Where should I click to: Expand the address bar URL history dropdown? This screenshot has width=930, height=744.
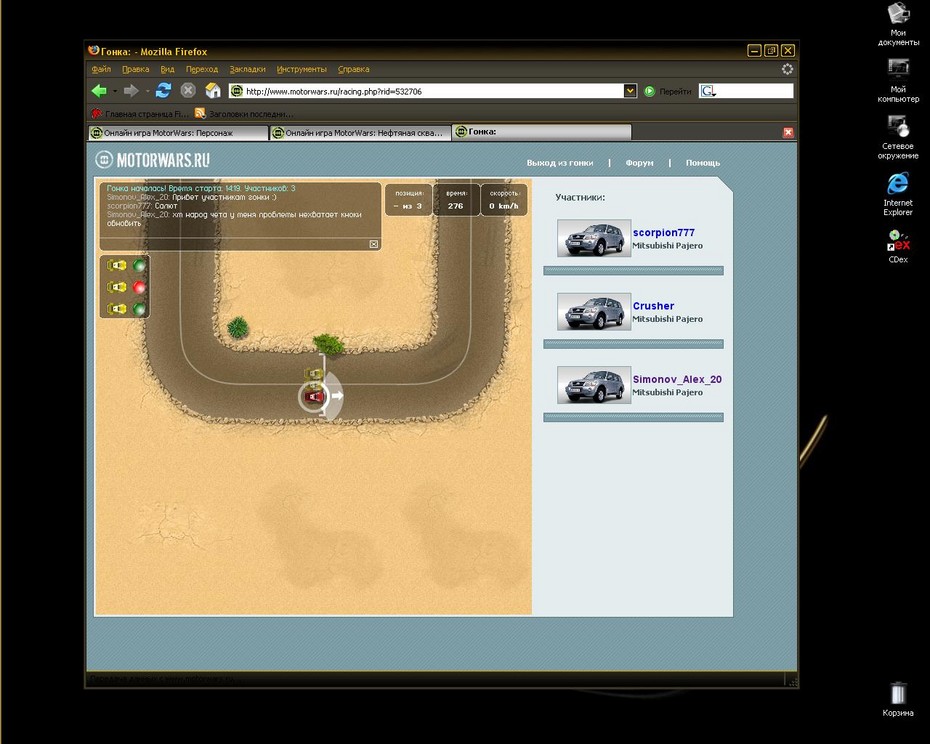pos(630,91)
